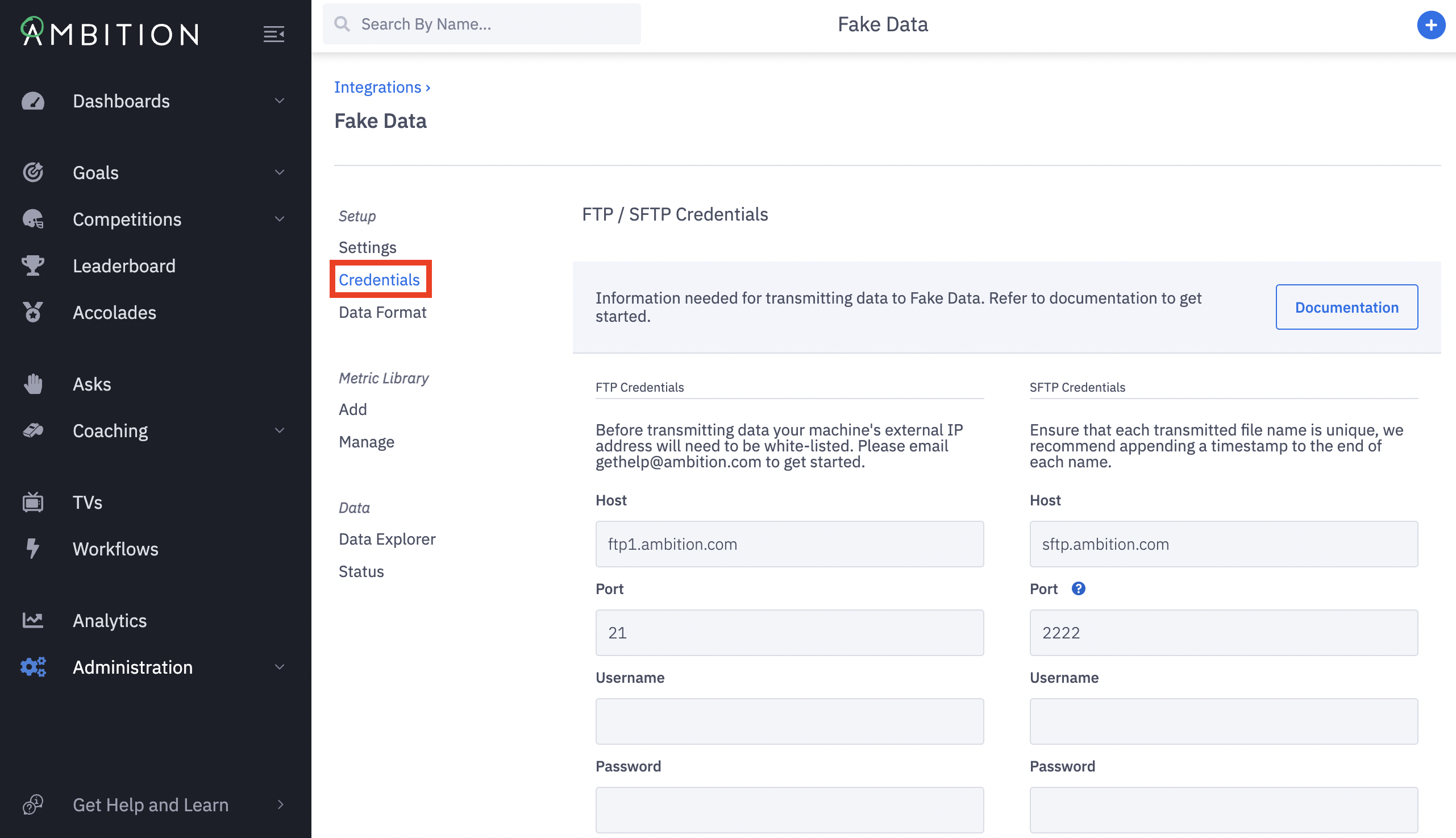Click the TVs television icon
The image size is (1456, 838).
(33, 503)
